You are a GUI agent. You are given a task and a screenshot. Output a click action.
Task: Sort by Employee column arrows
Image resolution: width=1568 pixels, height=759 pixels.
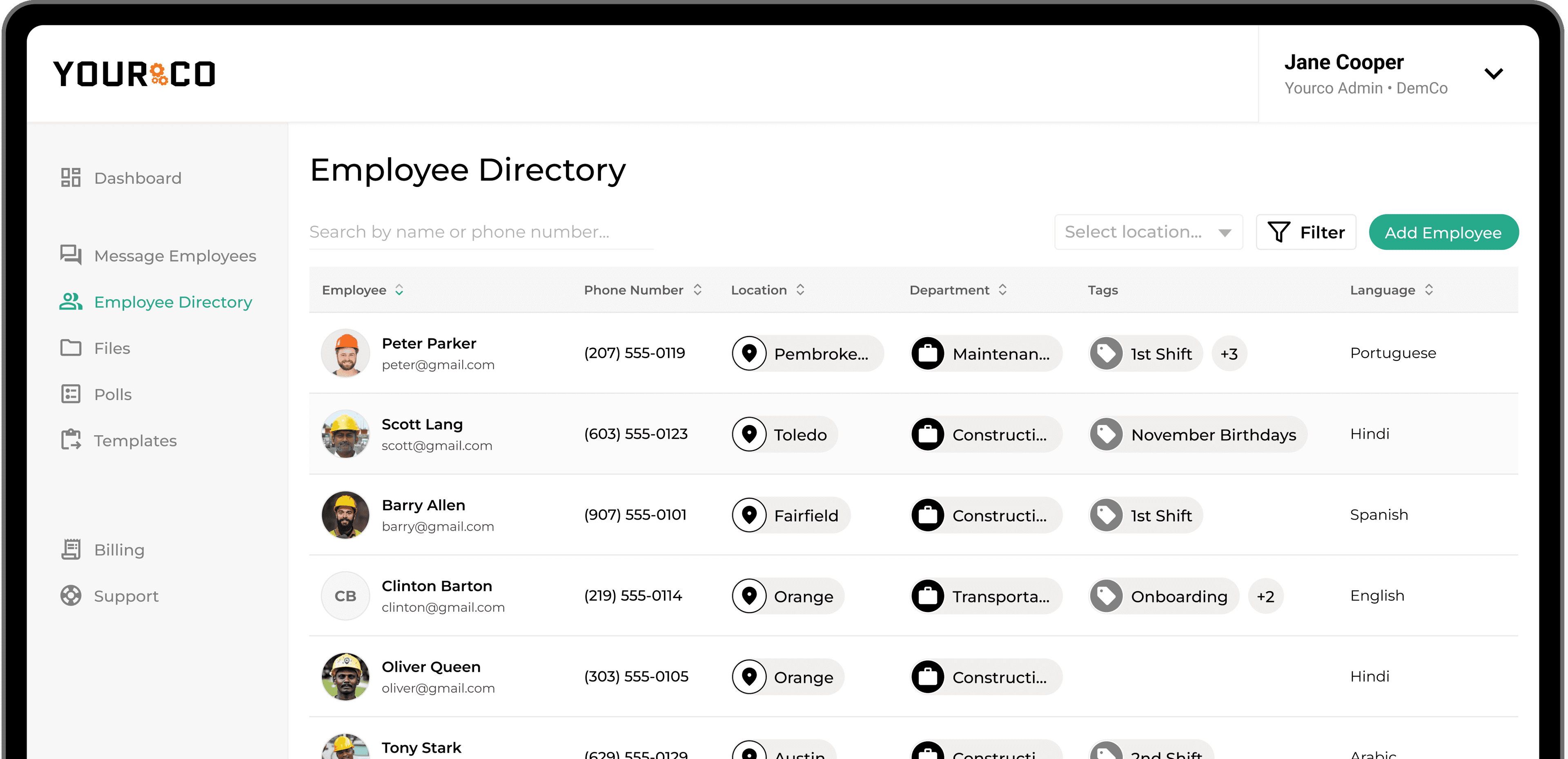(x=399, y=290)
